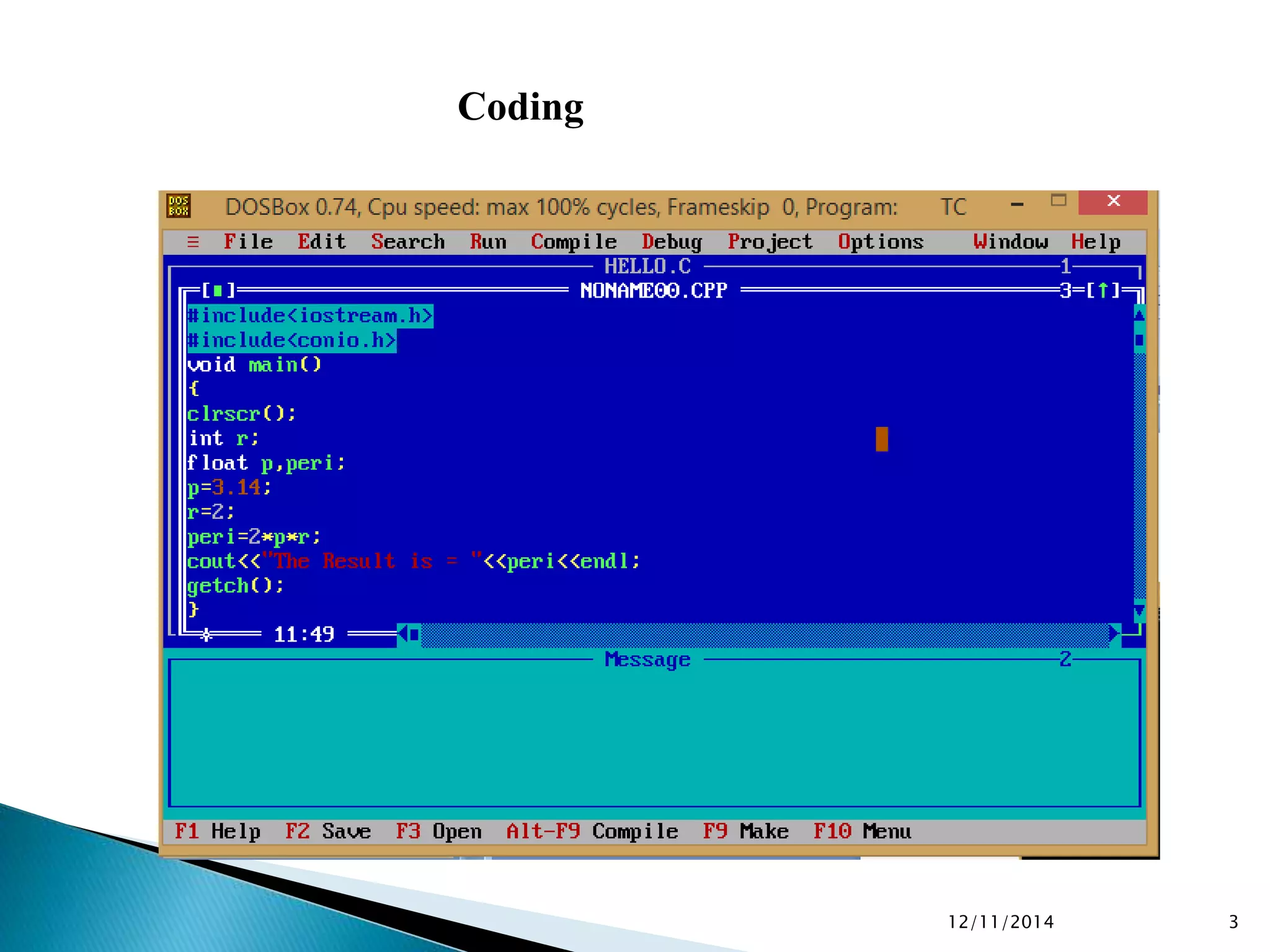The image size is (1270, 952).
Task: Click the window number 1 on HELLO.C frame
Action: tap(1065, 267)
